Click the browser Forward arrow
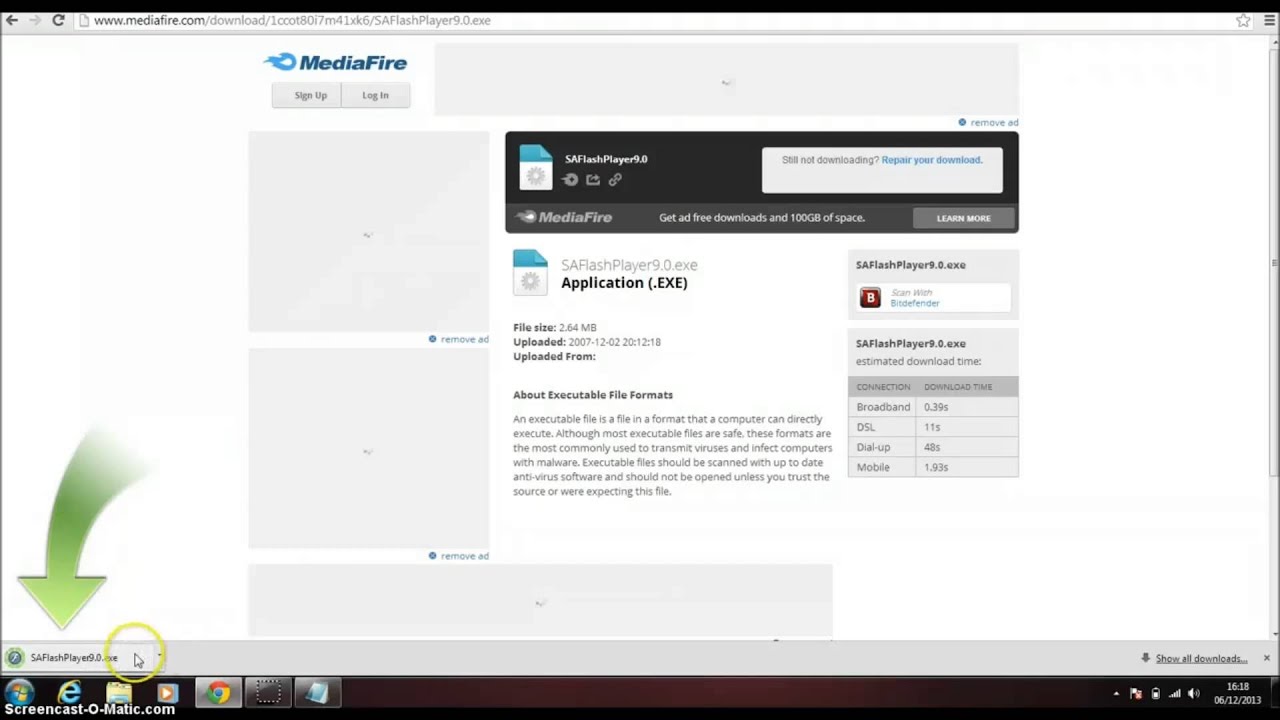Viewport: 1280px width, 720px height. 35,20
